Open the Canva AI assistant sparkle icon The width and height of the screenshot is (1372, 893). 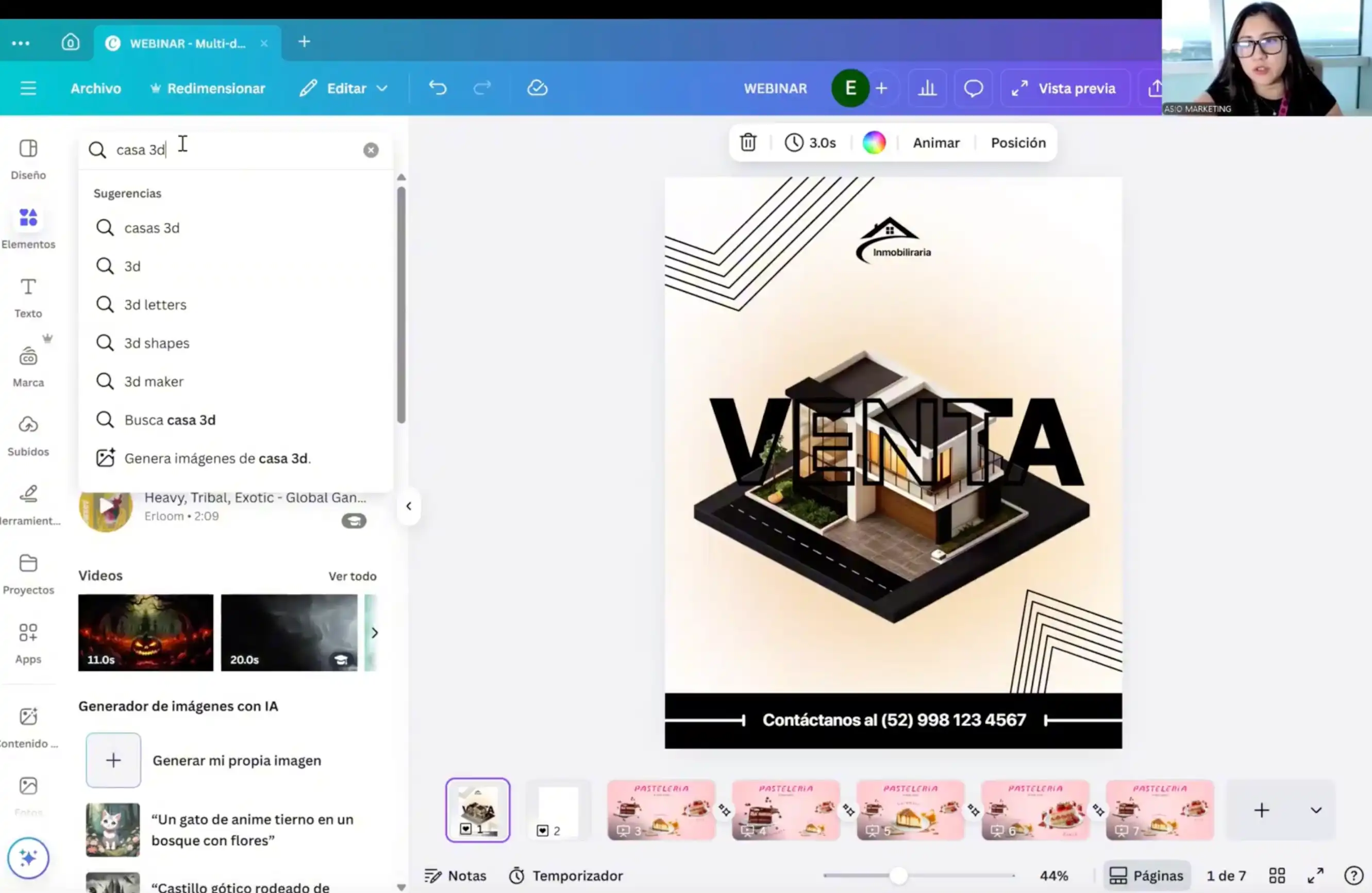pyautogui.click(x=28, y=857)
